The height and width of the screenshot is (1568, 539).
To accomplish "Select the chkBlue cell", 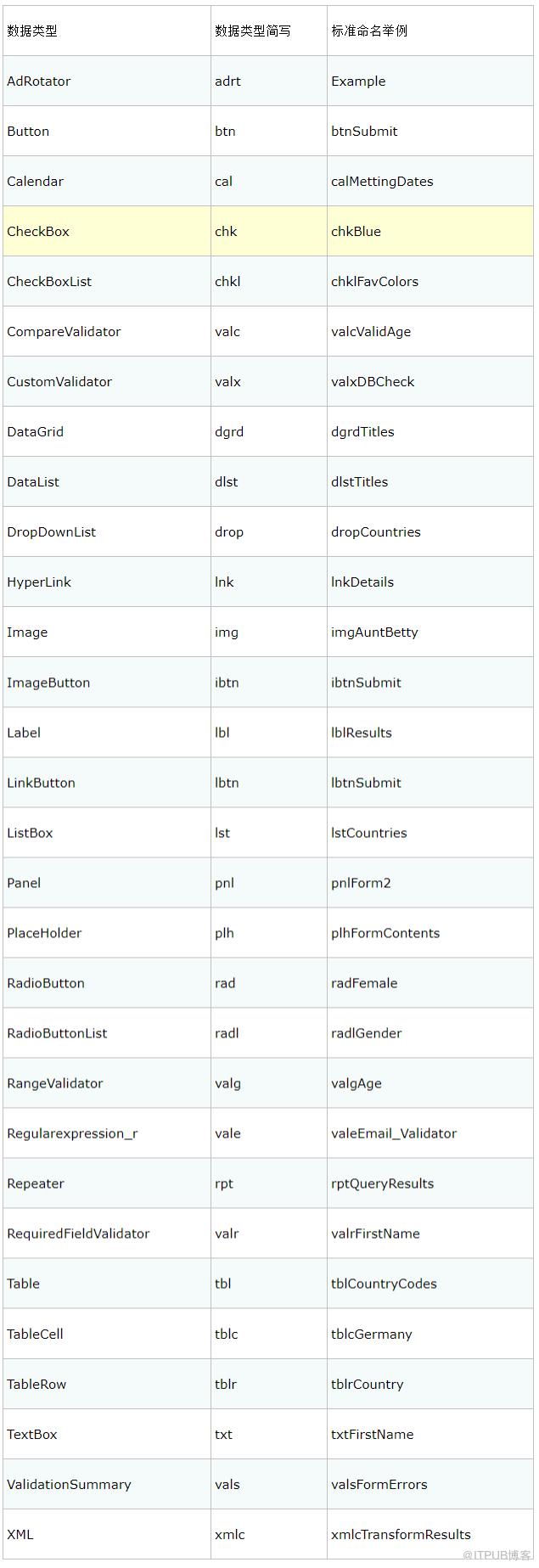I will coord(430,231).
